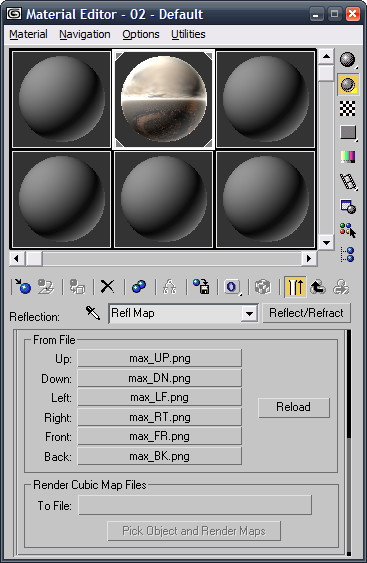
Task: Click the Make Material Copy icon
Action: pyautogui.click(x=139, y=287)
